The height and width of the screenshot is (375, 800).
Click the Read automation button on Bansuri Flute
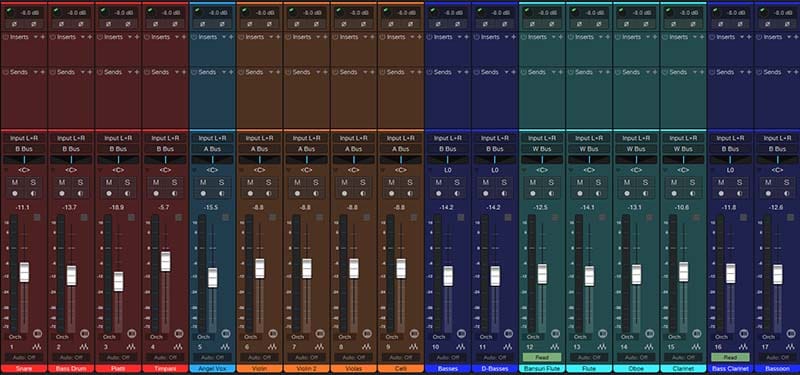(x=542, y=358)
